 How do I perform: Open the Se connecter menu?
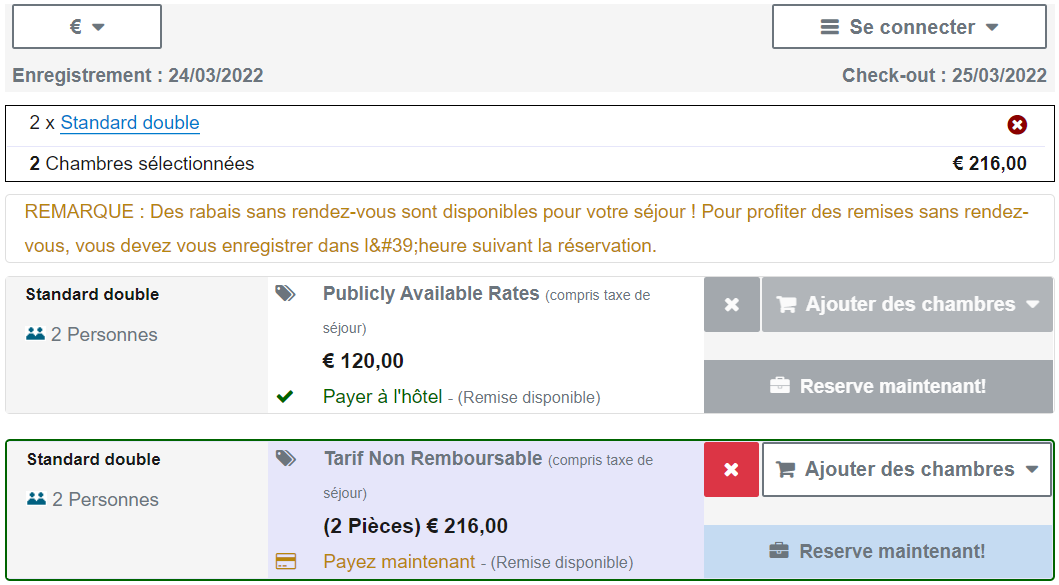pos(909,27)
